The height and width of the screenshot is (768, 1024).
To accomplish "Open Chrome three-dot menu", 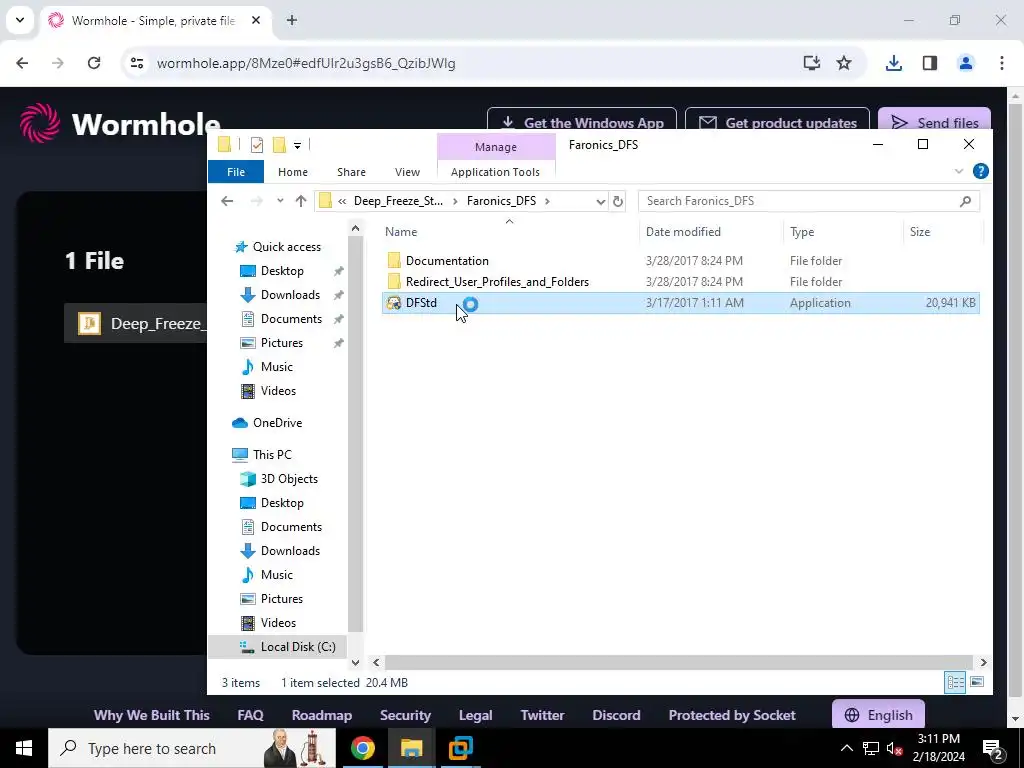I will tap(1002, 63).
